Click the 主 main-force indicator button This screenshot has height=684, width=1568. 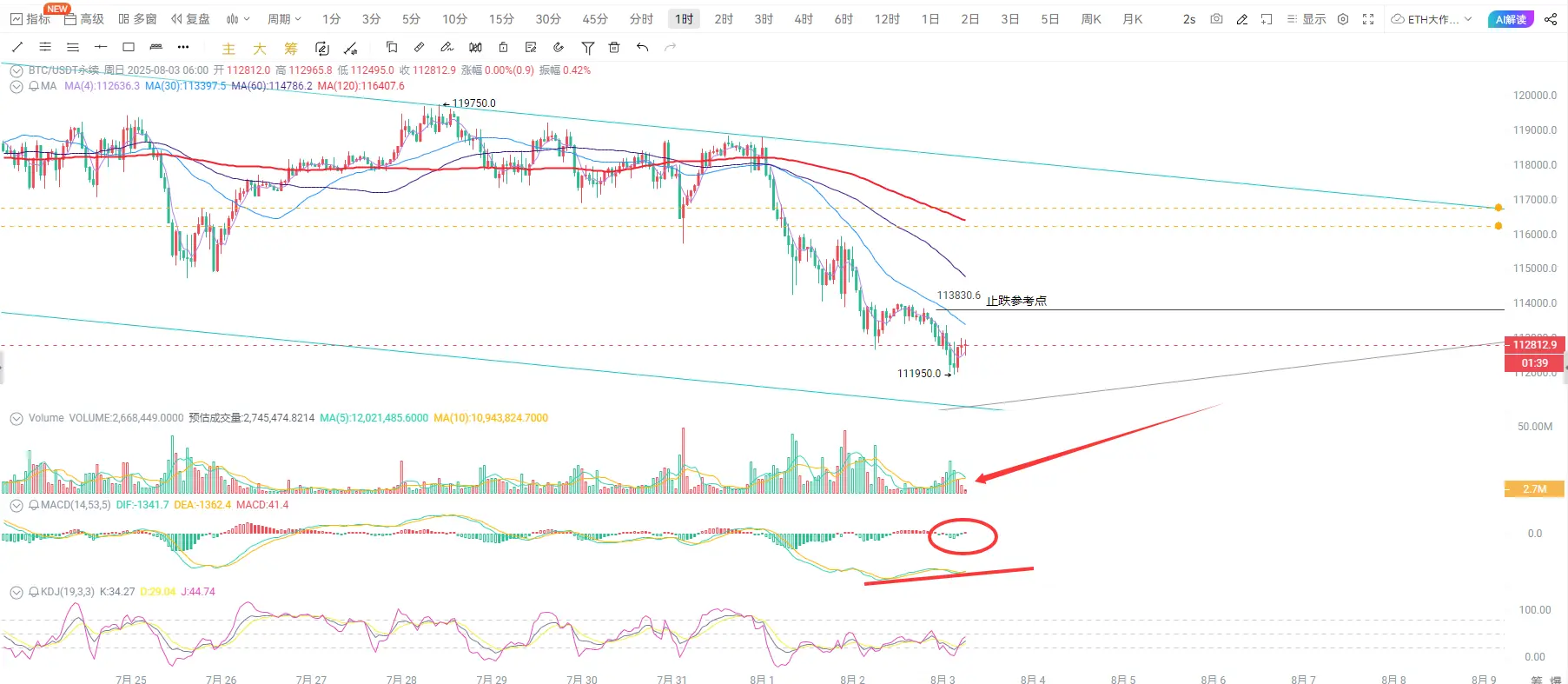point(228,49)
